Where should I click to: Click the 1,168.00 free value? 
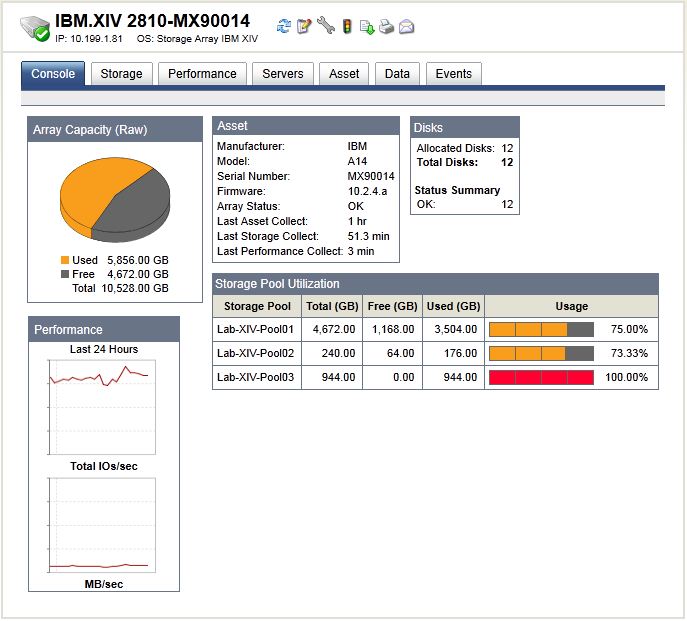[393, 329]
